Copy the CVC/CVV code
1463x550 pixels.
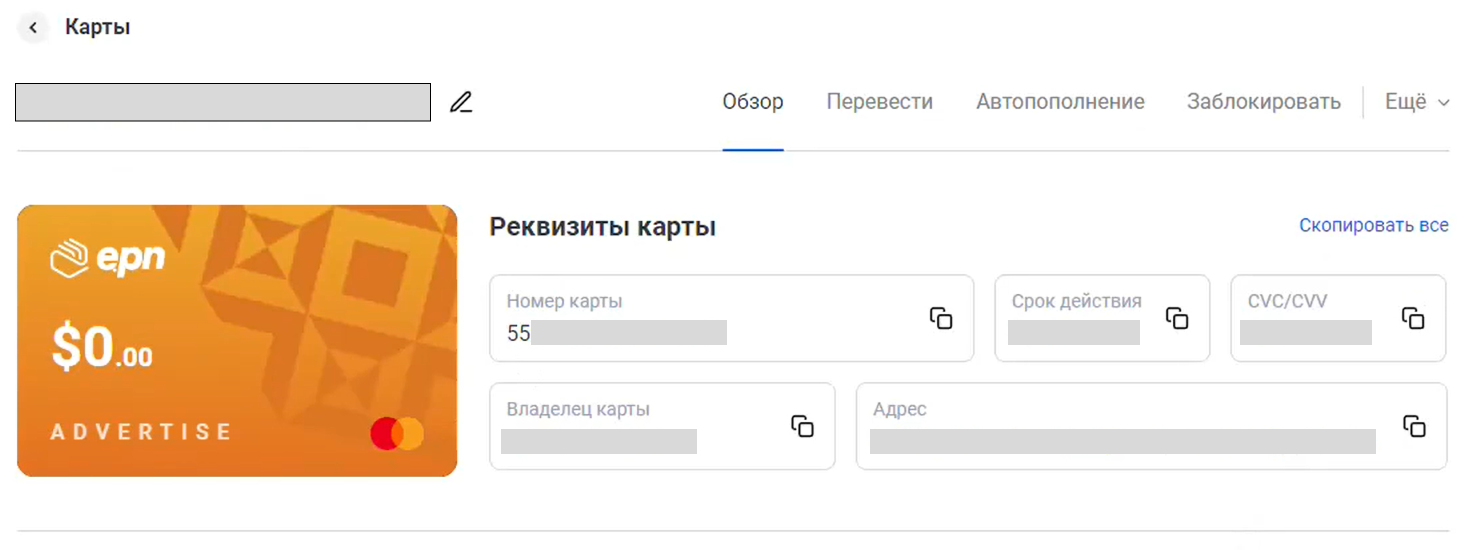tap(1413, 318)
